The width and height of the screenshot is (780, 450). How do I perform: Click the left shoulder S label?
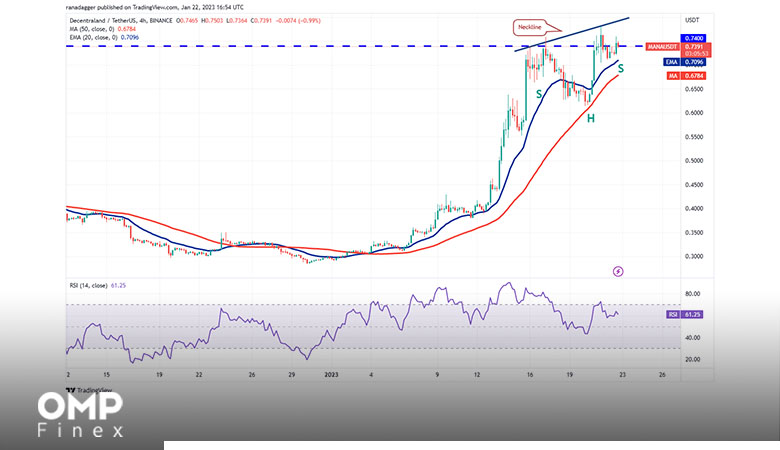coord(539,94)
